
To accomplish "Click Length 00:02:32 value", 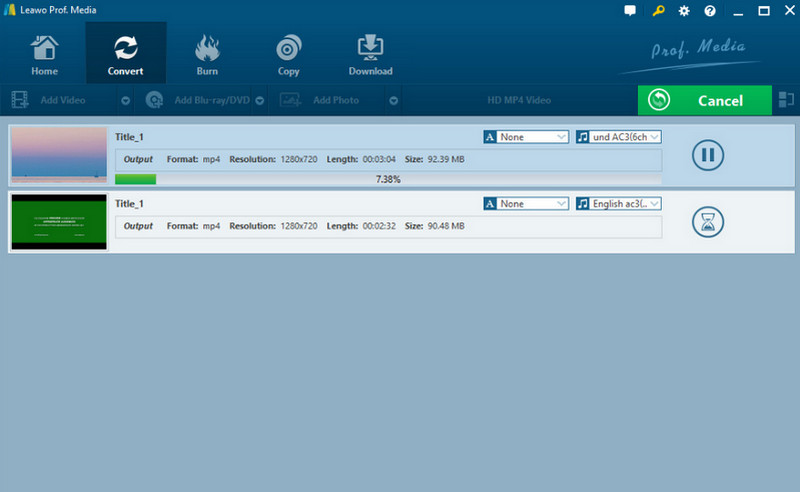I will [379, 226].
